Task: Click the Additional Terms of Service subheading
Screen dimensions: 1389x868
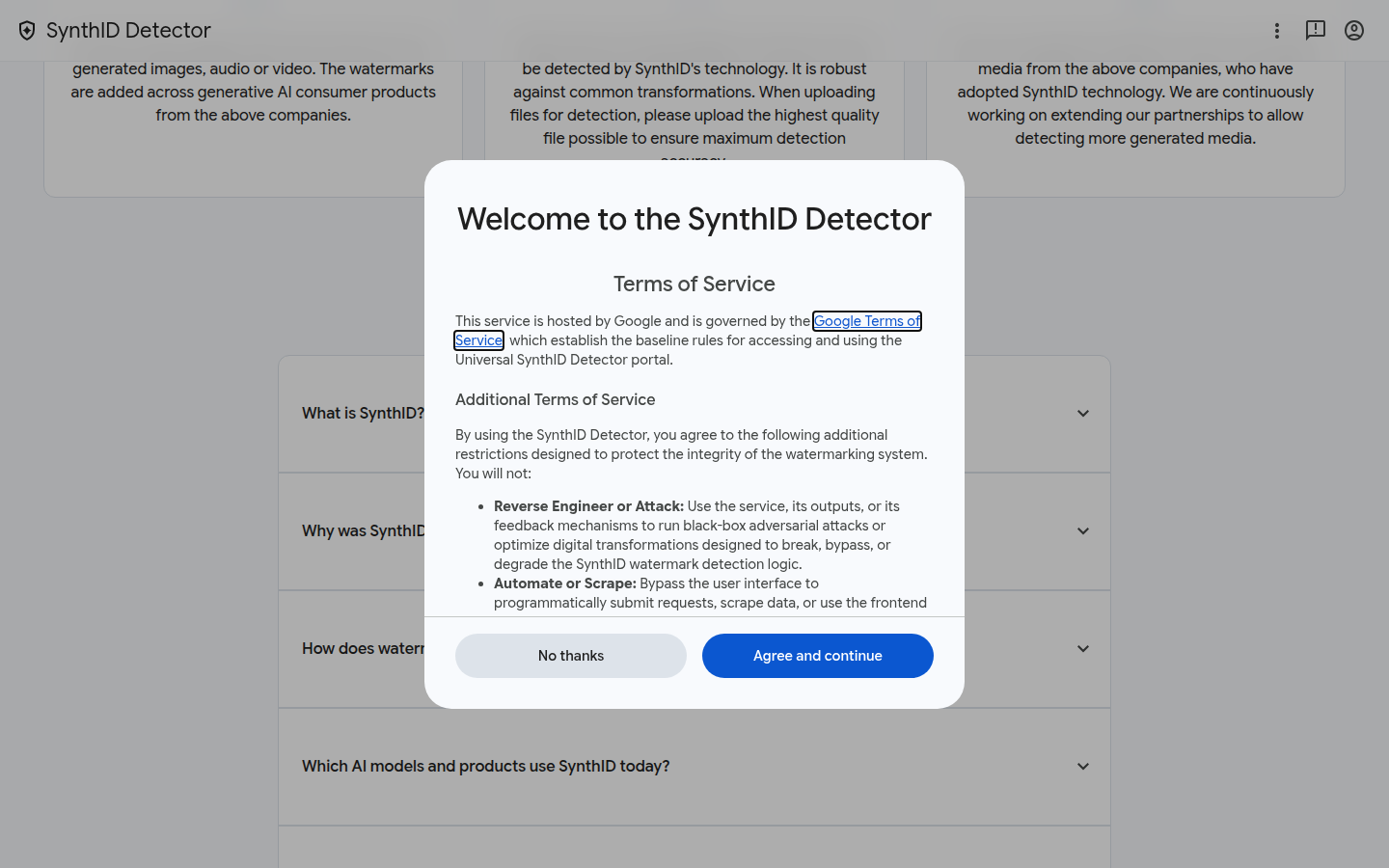Action: pos(556,399)
